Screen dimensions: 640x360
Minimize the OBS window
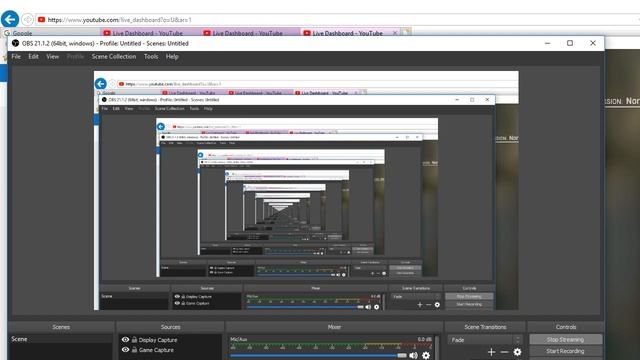pos(547,43)
